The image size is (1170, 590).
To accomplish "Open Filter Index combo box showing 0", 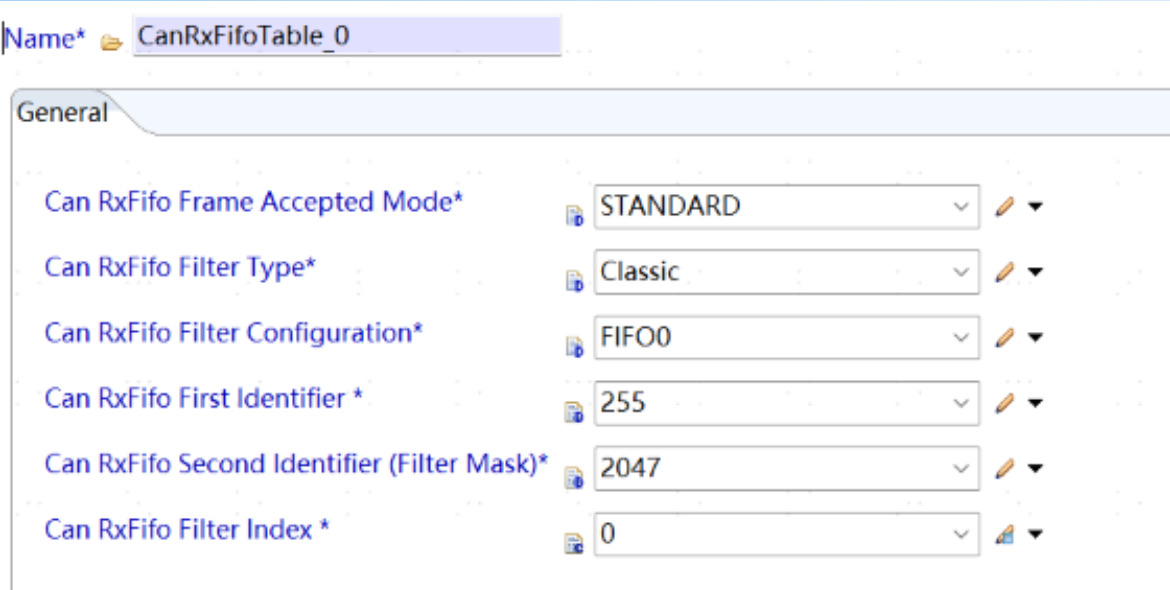I will tap(786, 534).
